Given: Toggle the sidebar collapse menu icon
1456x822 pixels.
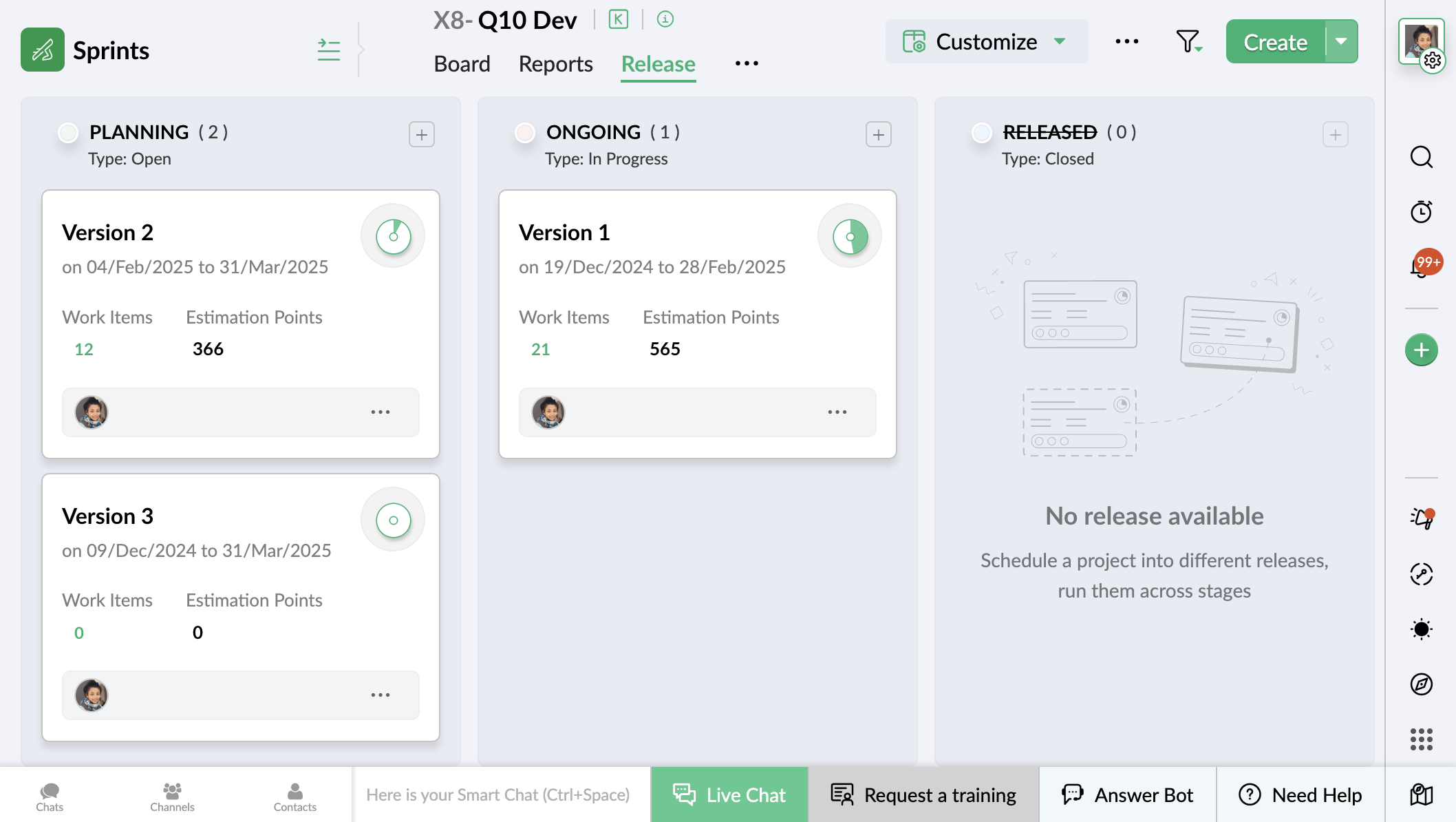Looking at the screenshot, I should pos(329,50).
